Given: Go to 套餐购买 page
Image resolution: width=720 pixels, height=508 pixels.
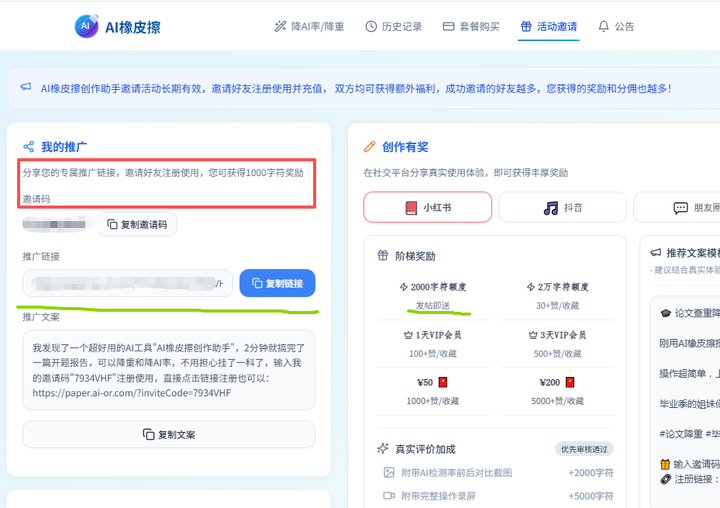Looking at the screenshot, I should coord(470,27).
